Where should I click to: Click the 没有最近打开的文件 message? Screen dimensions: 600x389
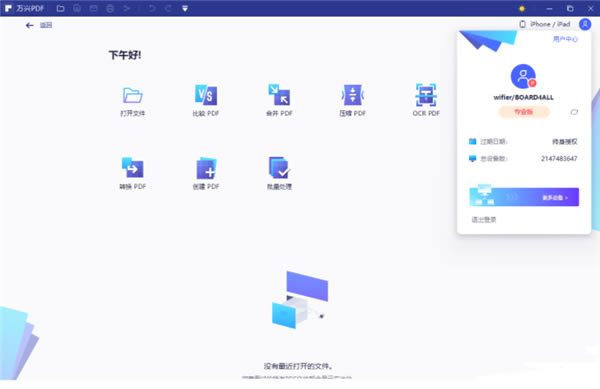pos(298,366)
